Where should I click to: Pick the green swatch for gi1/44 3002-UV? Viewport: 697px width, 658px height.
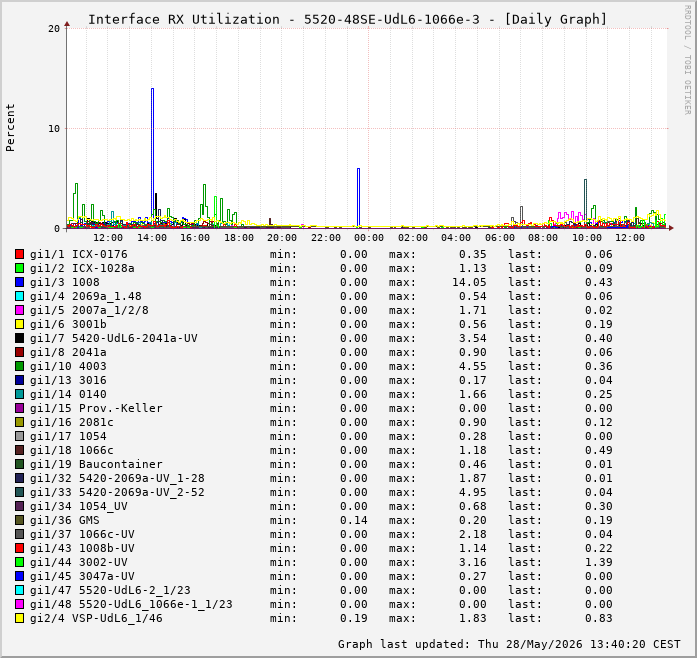[x=19, y=562]
